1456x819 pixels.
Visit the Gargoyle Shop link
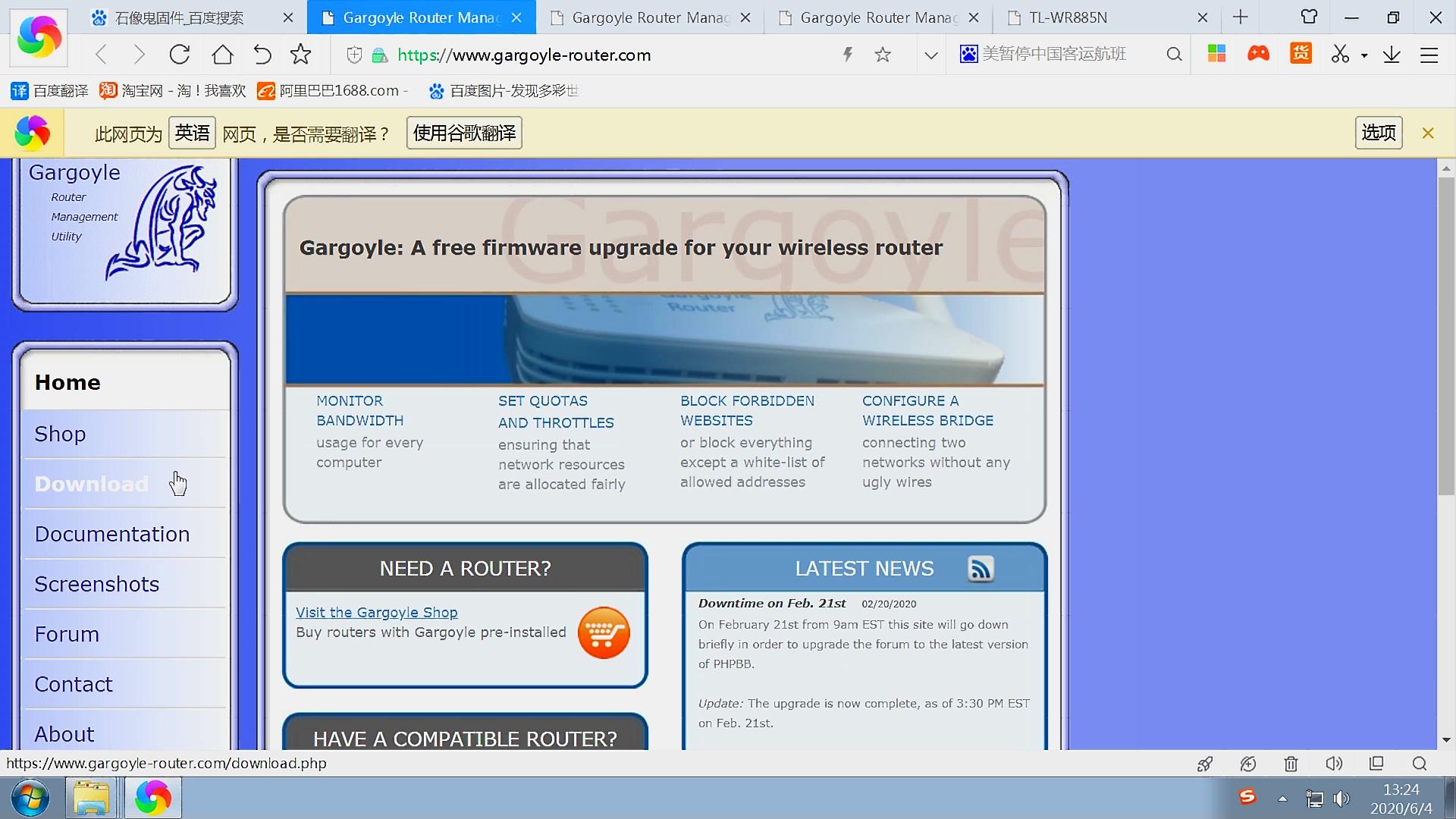coord(377,612)
